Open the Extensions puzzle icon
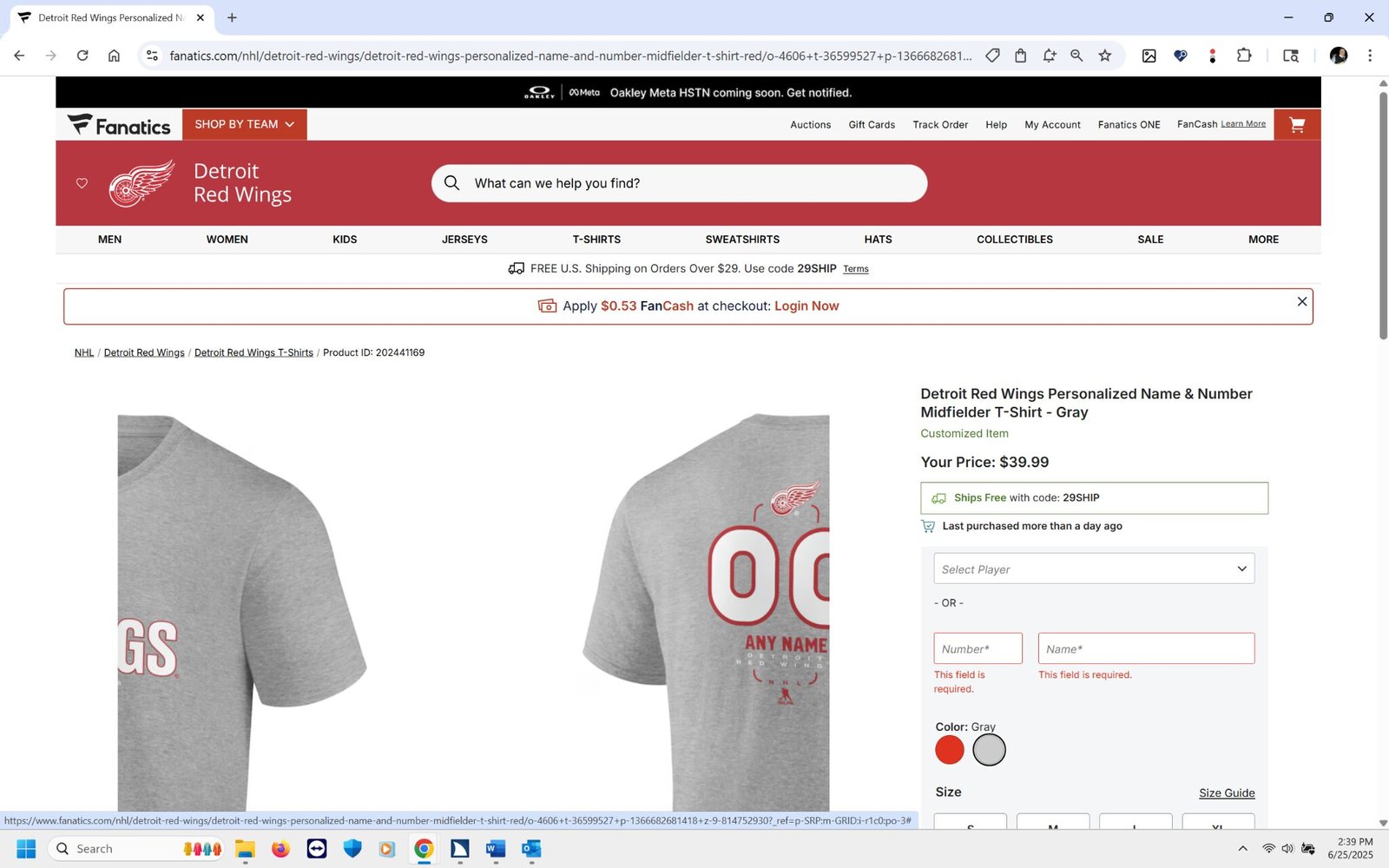Viewport: 1389px width, 868px height. point(1244,56)
